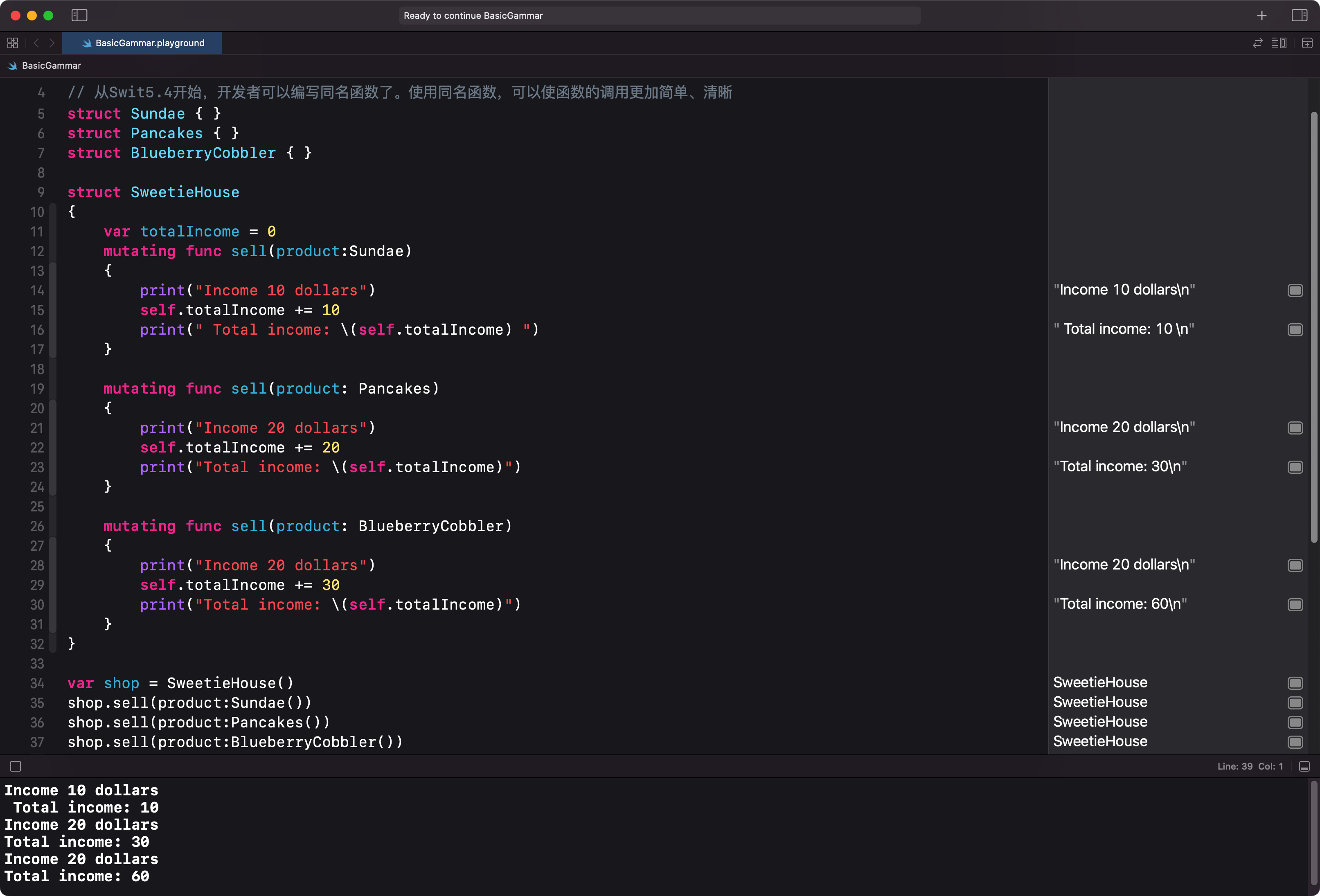Show result for " Total income: 10 \n"

coord(1295,329)
